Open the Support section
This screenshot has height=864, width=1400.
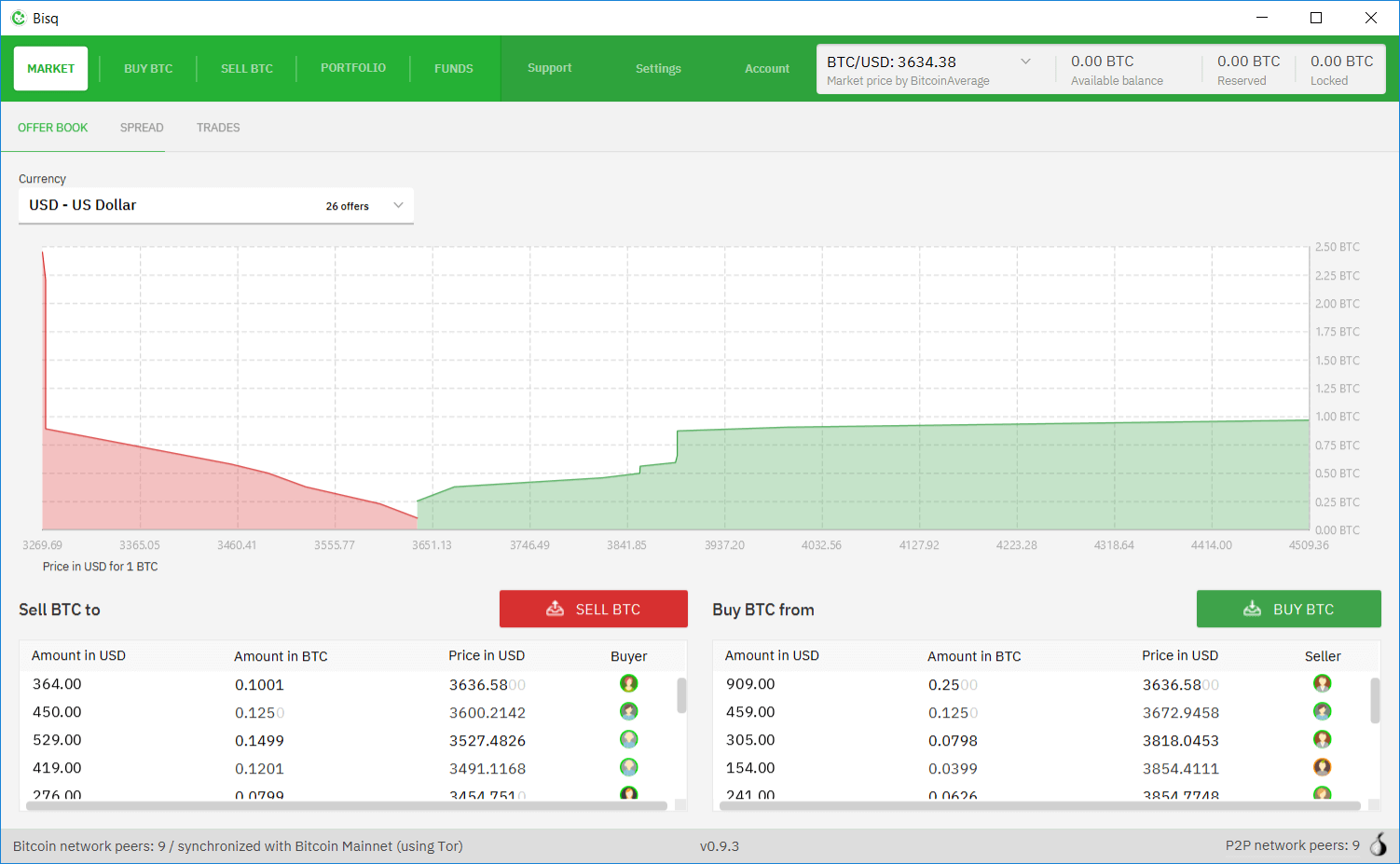549,68
